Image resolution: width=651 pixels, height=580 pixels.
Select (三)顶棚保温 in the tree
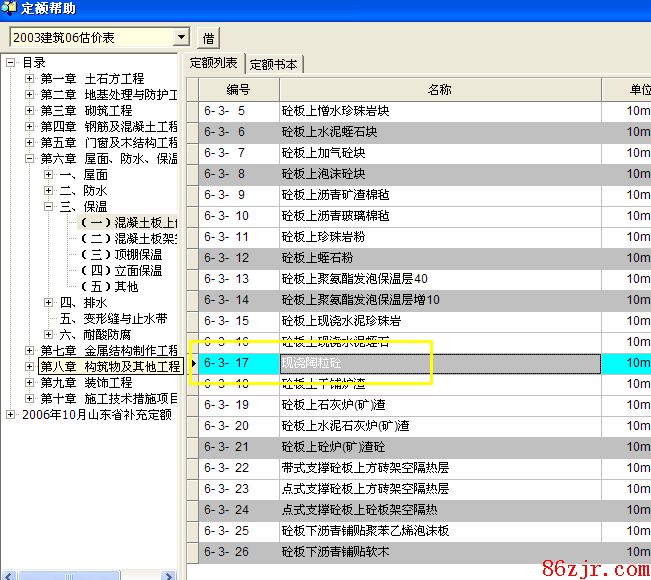pyautogui.click(x=127, y=255)
